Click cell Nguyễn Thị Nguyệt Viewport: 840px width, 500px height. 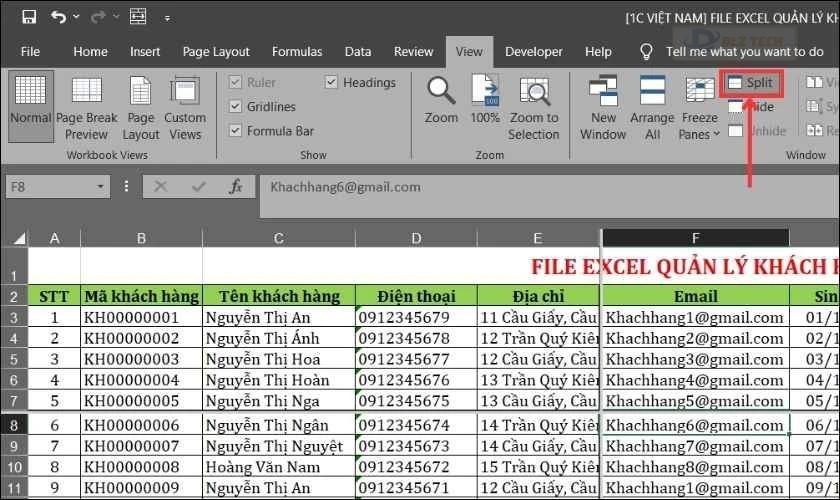click(279, 446)
